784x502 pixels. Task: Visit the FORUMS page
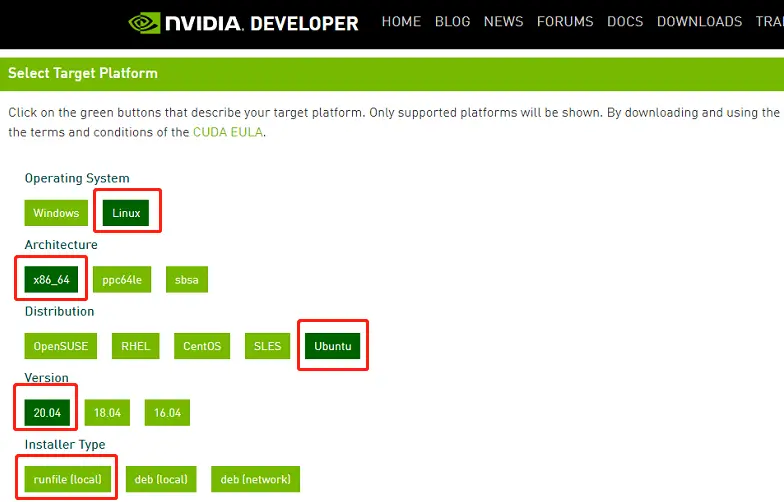[x=565, y=22]
